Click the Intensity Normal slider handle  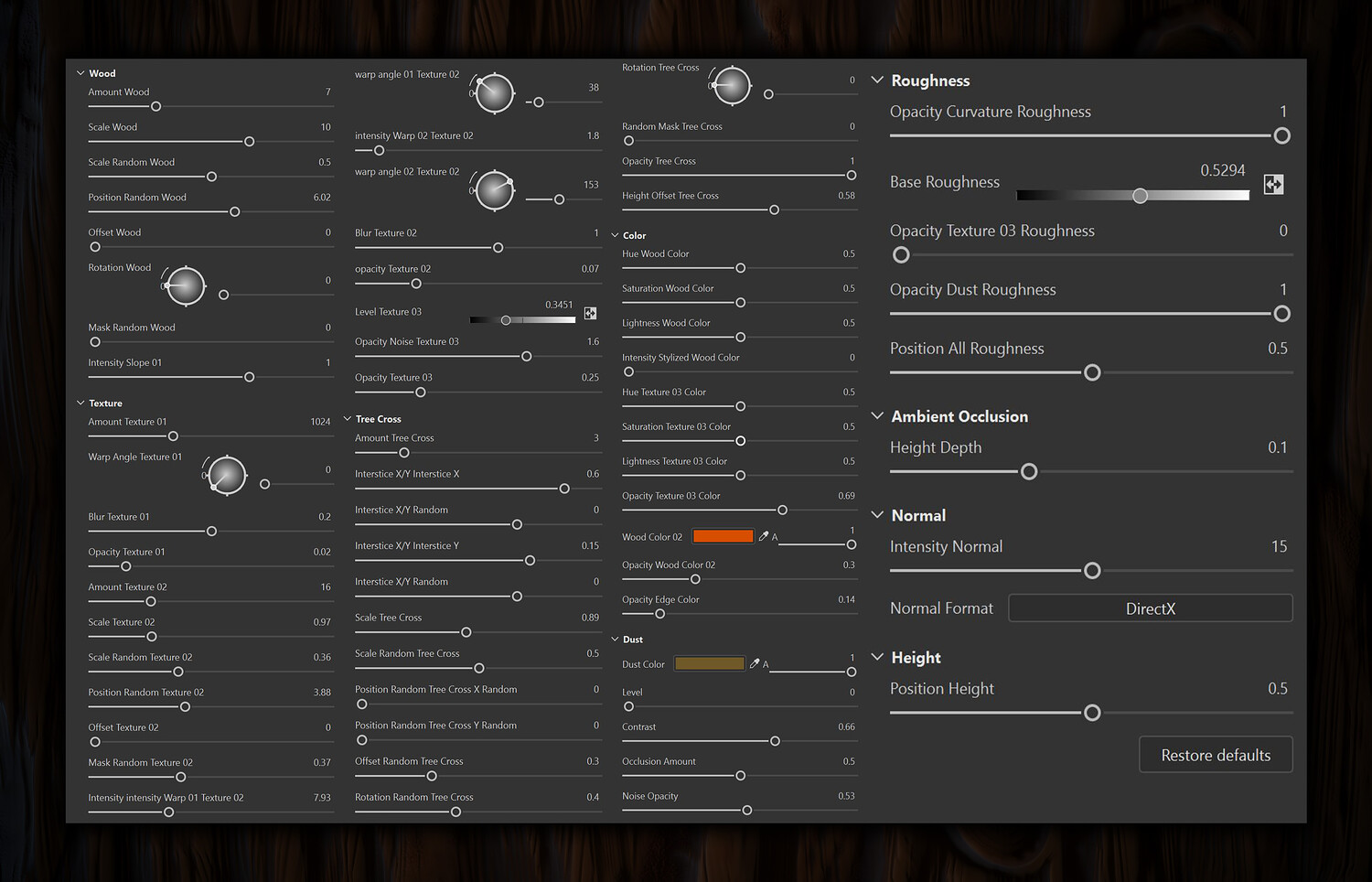pos(1092,571)
